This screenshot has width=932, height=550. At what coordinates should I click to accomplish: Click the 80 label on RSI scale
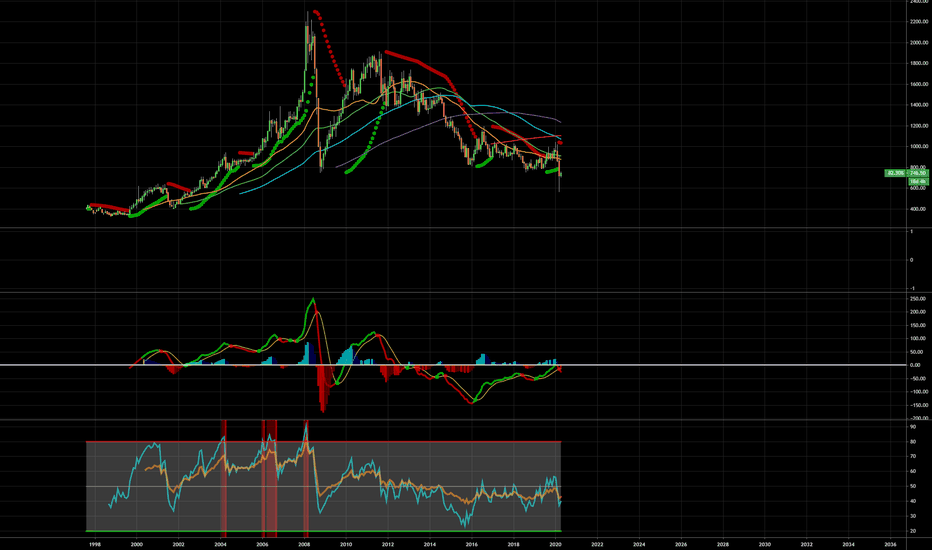(913, 442)
